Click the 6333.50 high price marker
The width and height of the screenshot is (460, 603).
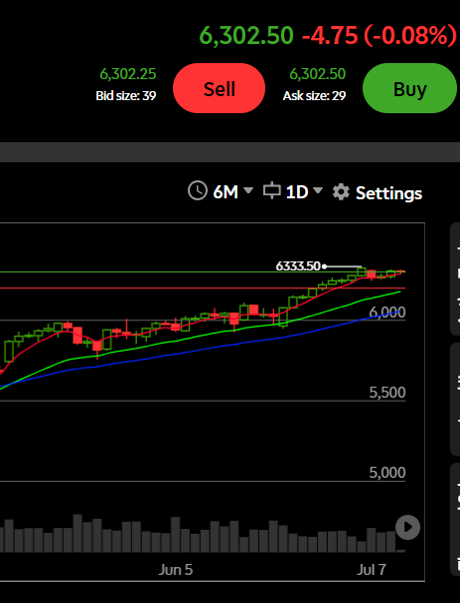[x=298, y=266]
